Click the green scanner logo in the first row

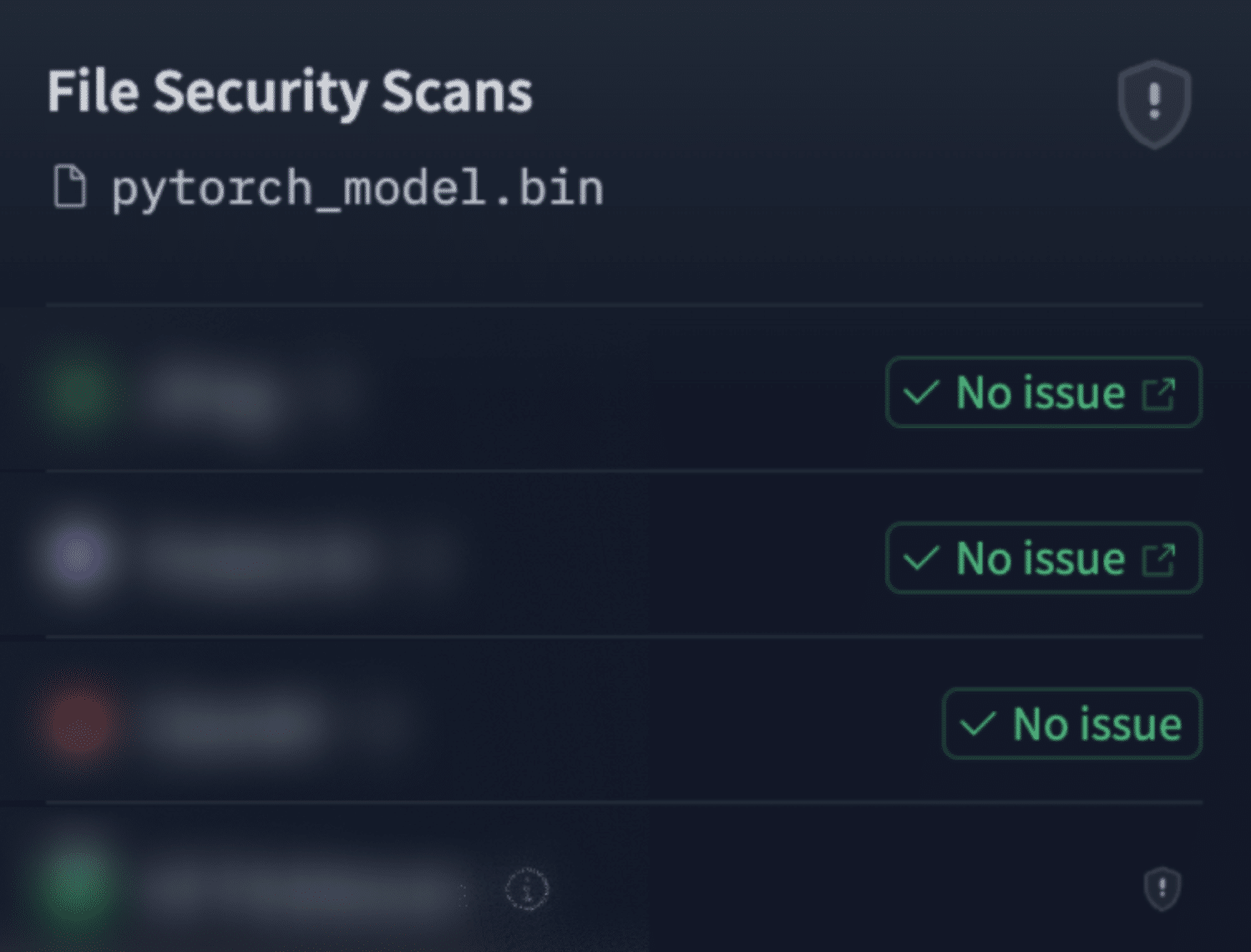click(79, 392)
